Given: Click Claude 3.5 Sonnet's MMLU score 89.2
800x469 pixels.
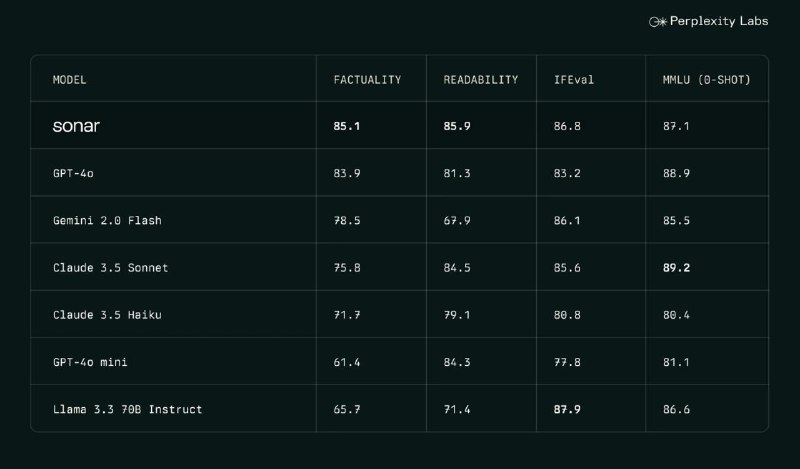Looking at the screenshot, I should click(676, 268).
